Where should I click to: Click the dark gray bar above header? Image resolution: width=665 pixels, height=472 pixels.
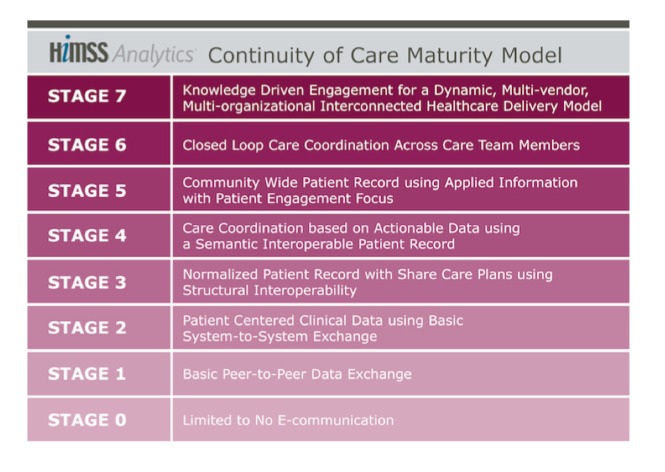coord(328,23)
